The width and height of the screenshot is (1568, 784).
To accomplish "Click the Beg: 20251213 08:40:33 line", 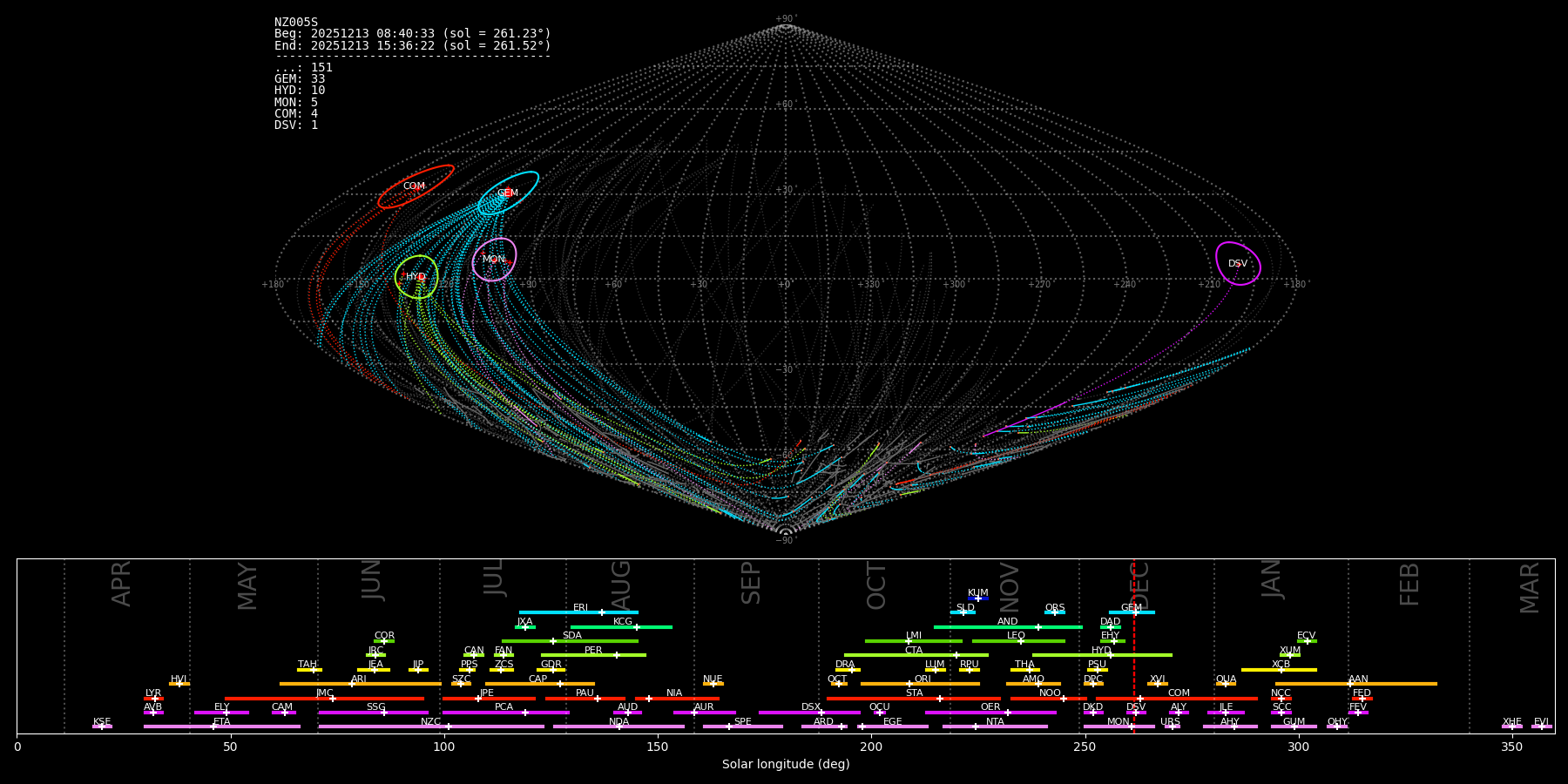I will 413,34.
